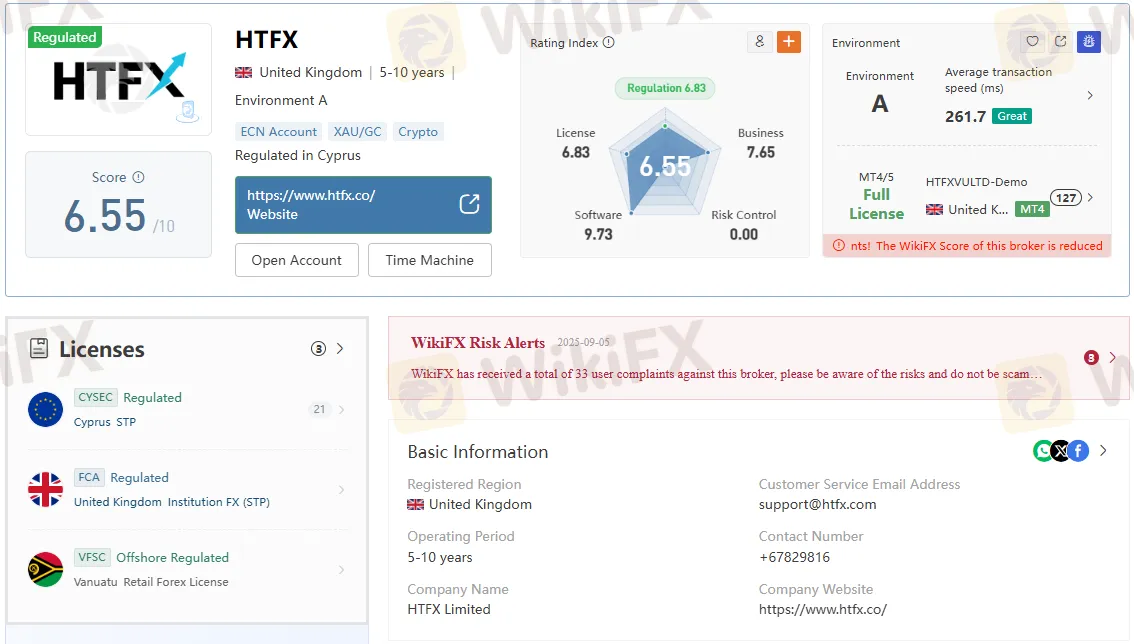The image size is (1134, 644).
Task: Click the heart favorite icon in Environment panel
Action: pos(1033,41)
